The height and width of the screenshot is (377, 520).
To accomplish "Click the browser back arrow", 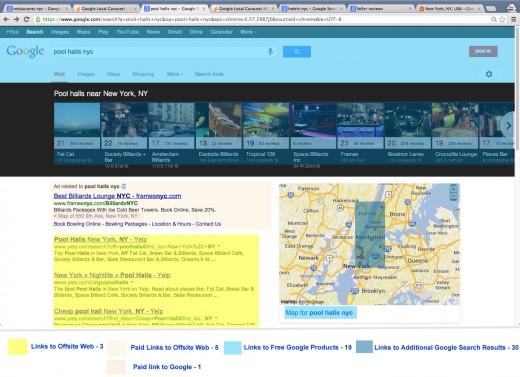I will coord(6,19).
